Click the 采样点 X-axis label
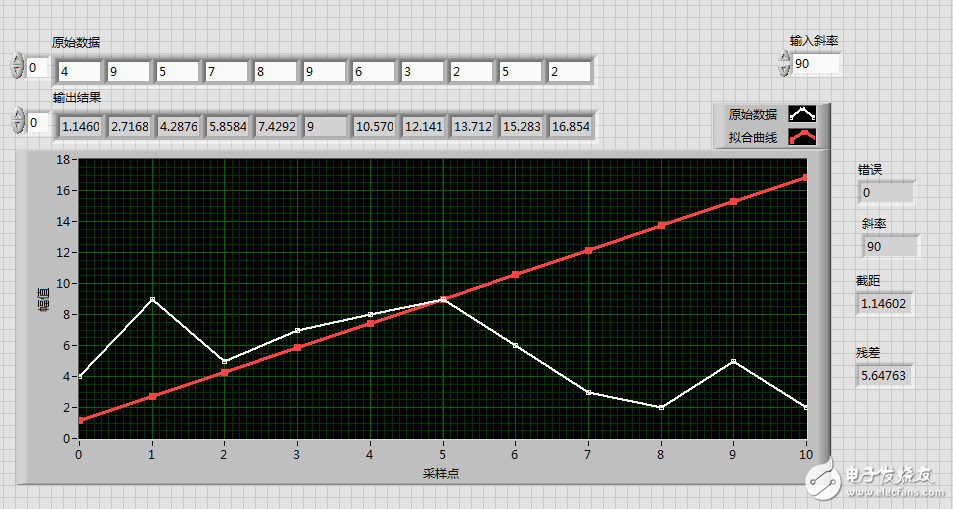 [441, 473]
